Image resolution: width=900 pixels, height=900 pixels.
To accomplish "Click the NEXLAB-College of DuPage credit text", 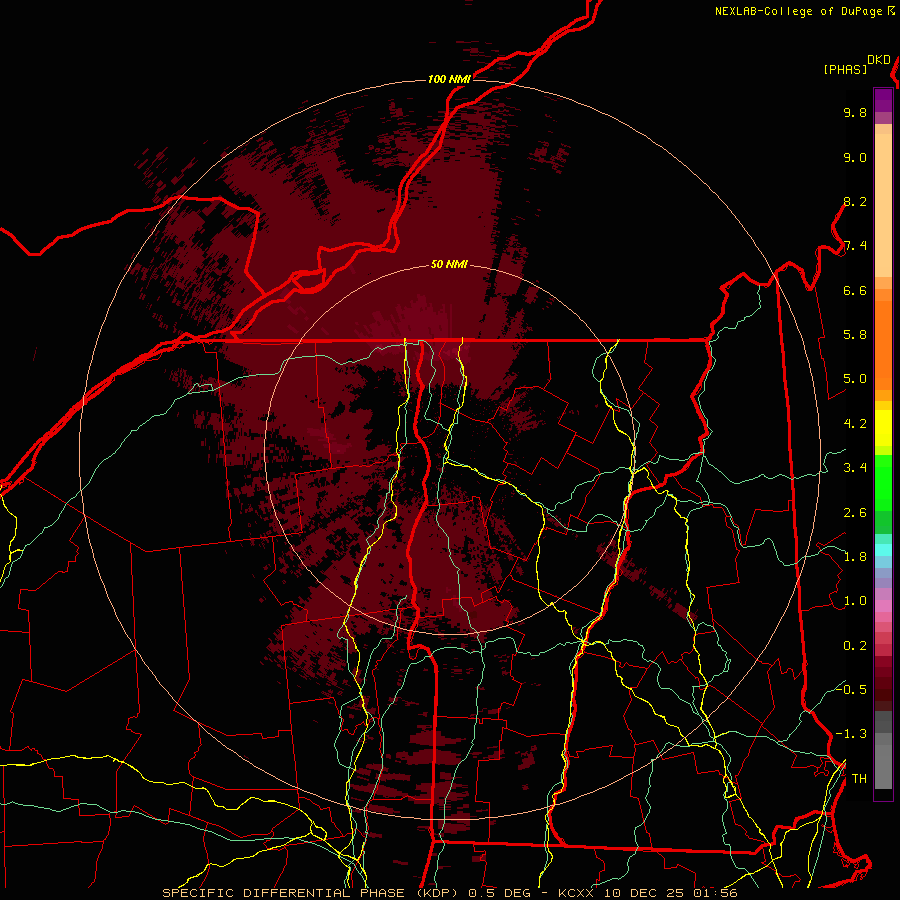I will [799, 11].
